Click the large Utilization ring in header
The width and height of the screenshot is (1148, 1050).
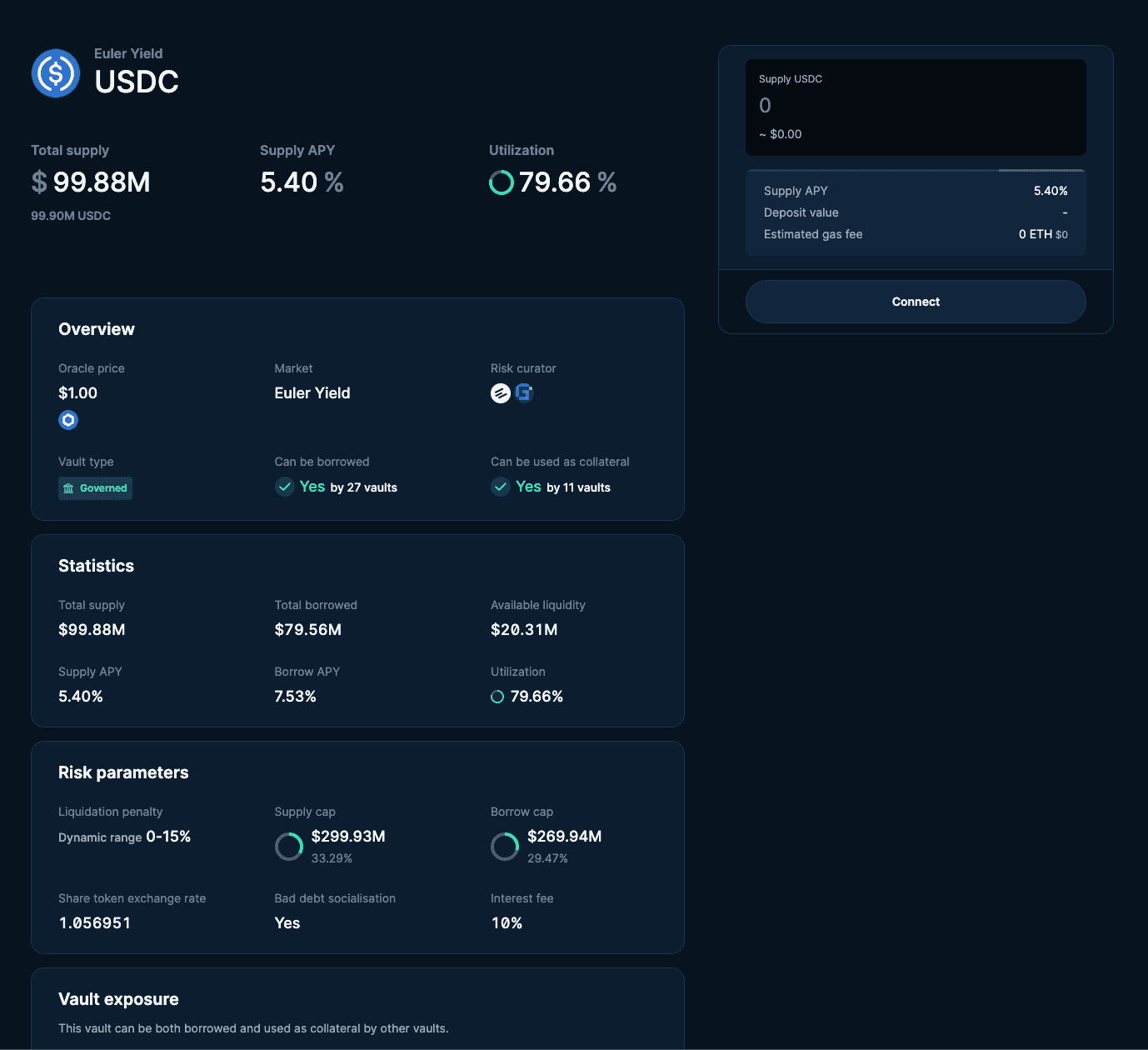click(x=502, y=182)
